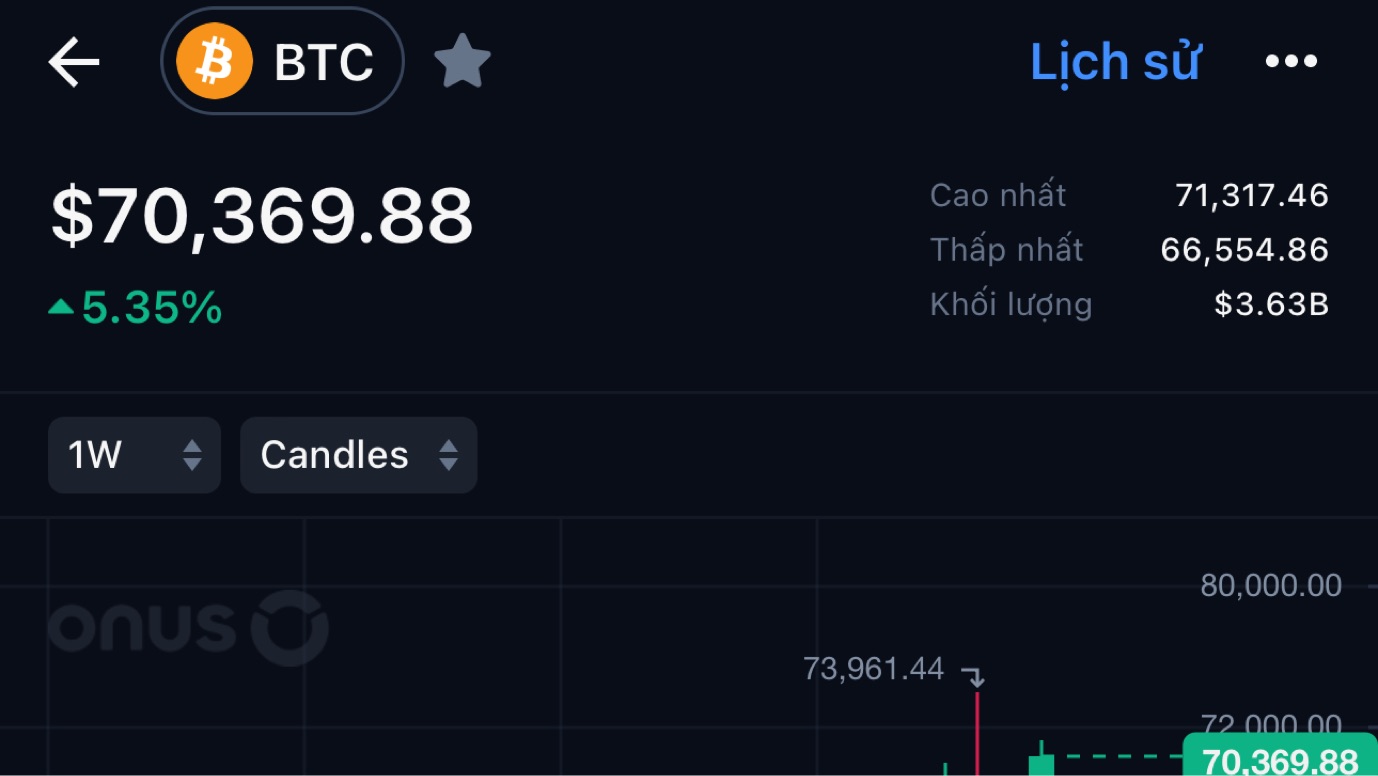Click the Khối lượng $3.63B value
Screen dimensions: 1378x776
(x=1271, y=304)
